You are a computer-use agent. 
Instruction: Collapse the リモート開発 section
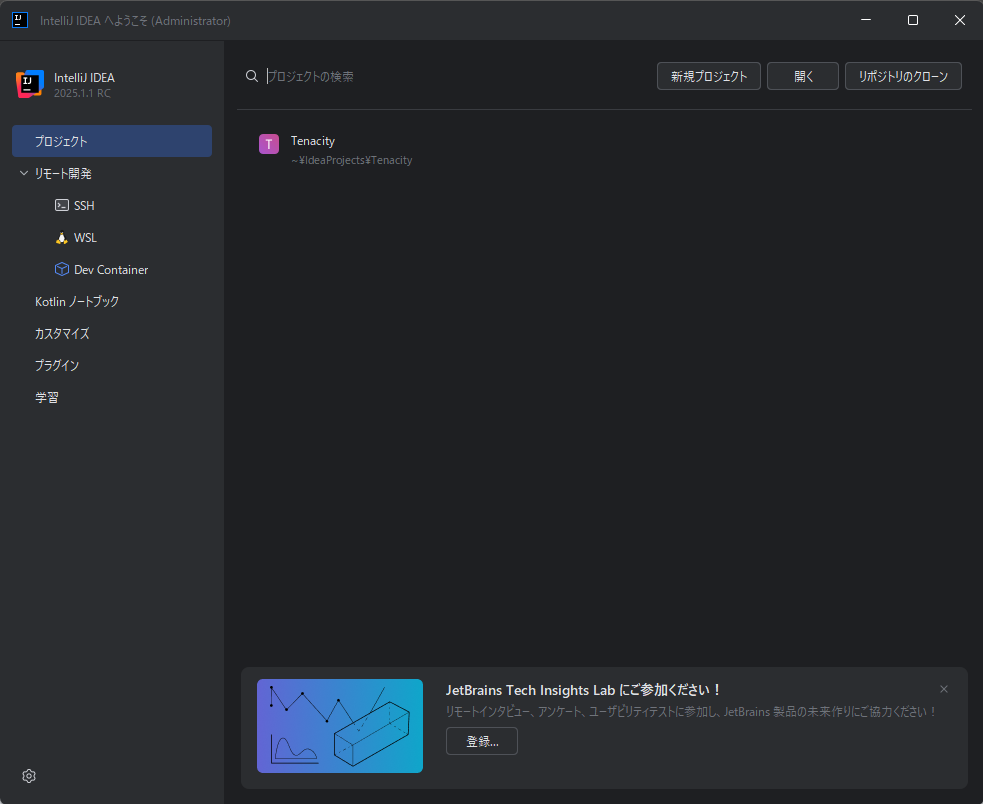click(x=24, y=173)
